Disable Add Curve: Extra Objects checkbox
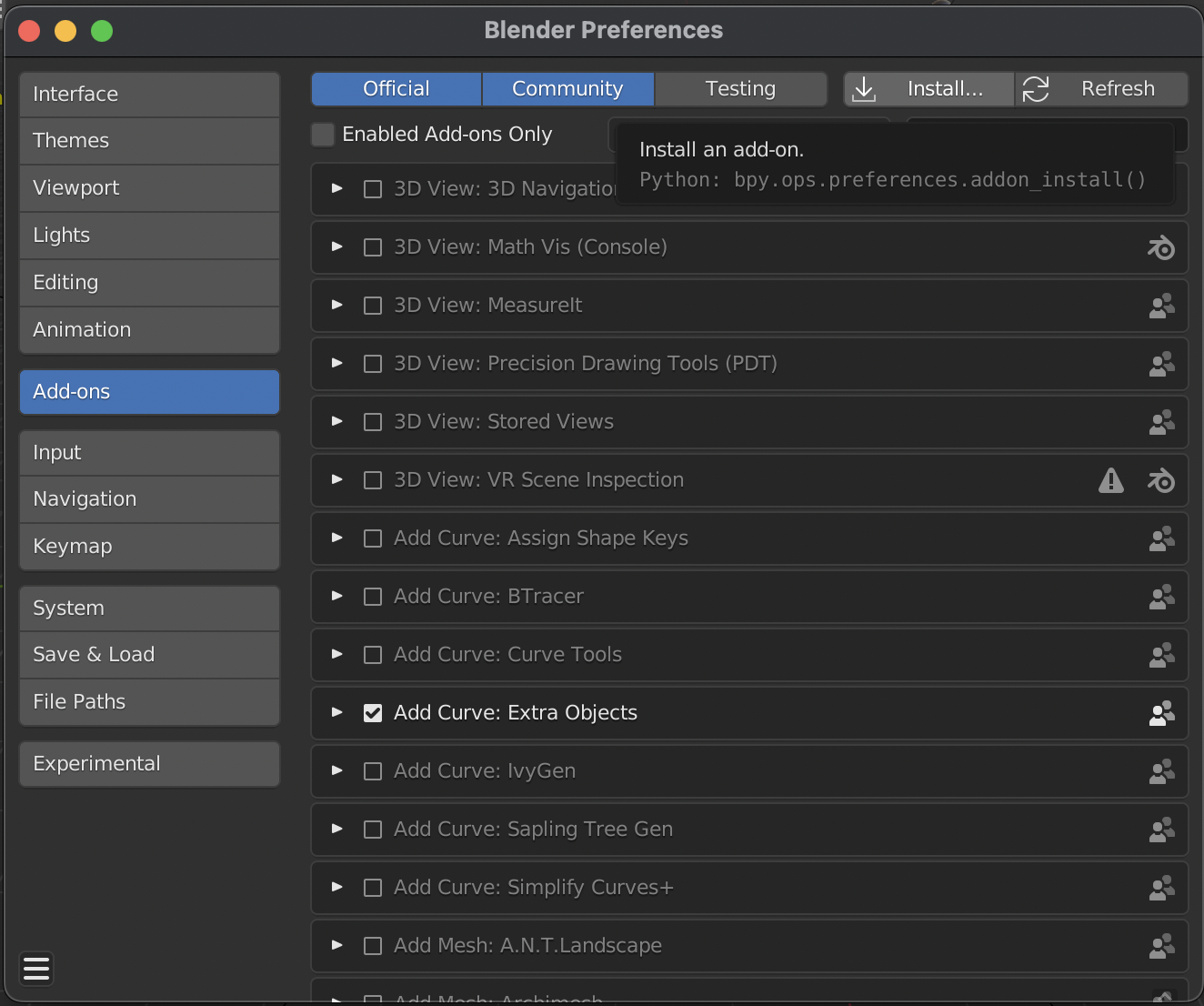1204x1006 pixels. 373,713
